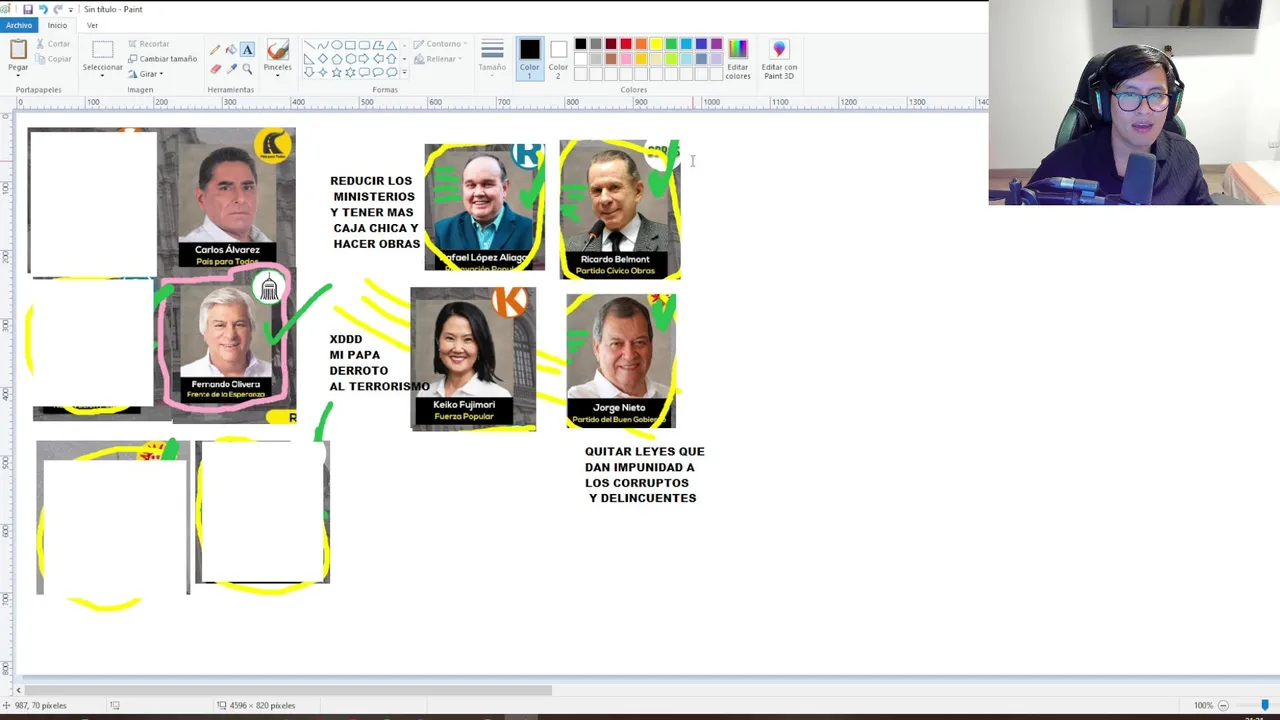The image size is (1280, 720).
Task: Click the Save icon in title bar
Action: point(27,9)
